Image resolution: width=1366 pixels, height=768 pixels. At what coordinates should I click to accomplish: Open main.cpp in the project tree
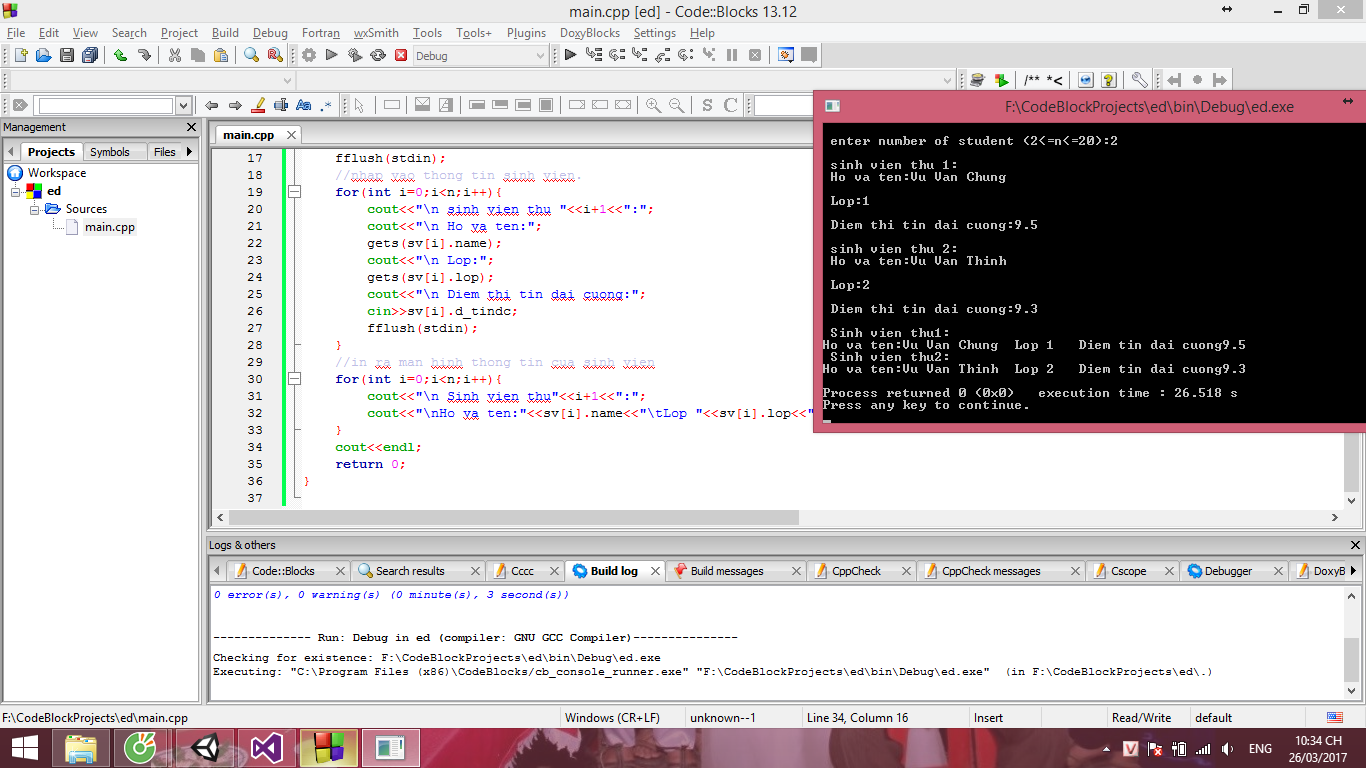(109, 227)
